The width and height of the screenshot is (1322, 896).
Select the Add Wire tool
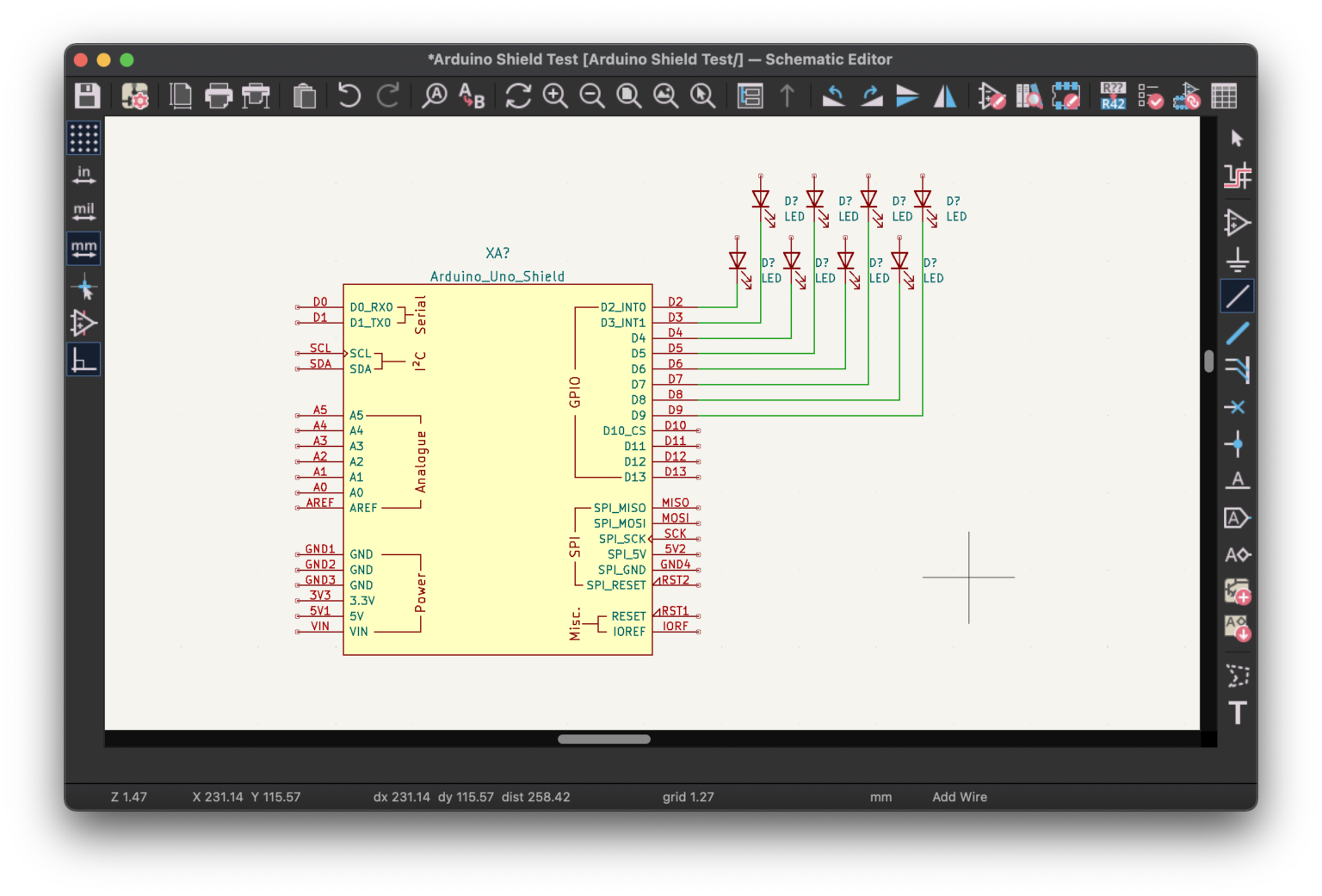[x=1238, y=296]
